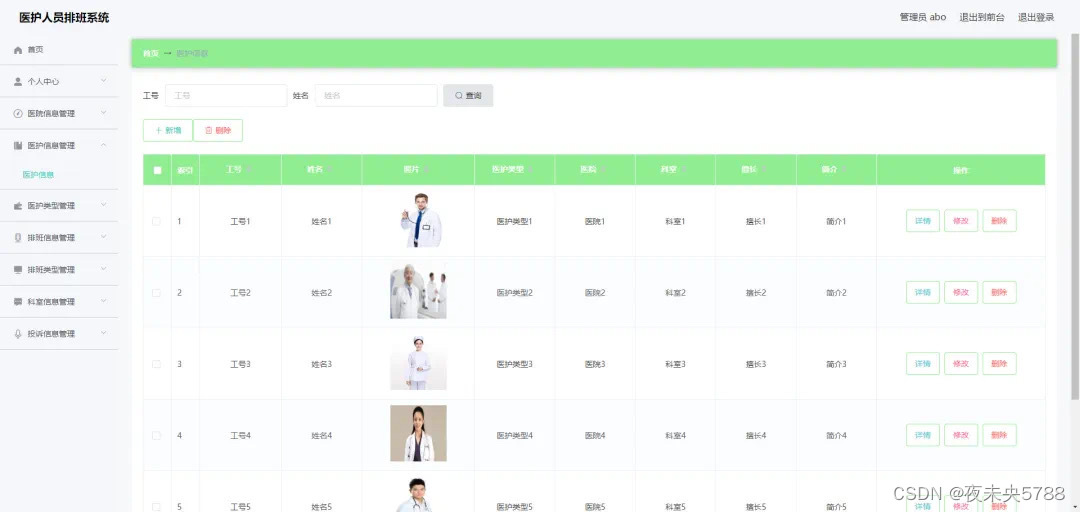1080x512 pixels.
Task: Click the 删除 button for row 姓名3
Action: click(x=999, y=364)
